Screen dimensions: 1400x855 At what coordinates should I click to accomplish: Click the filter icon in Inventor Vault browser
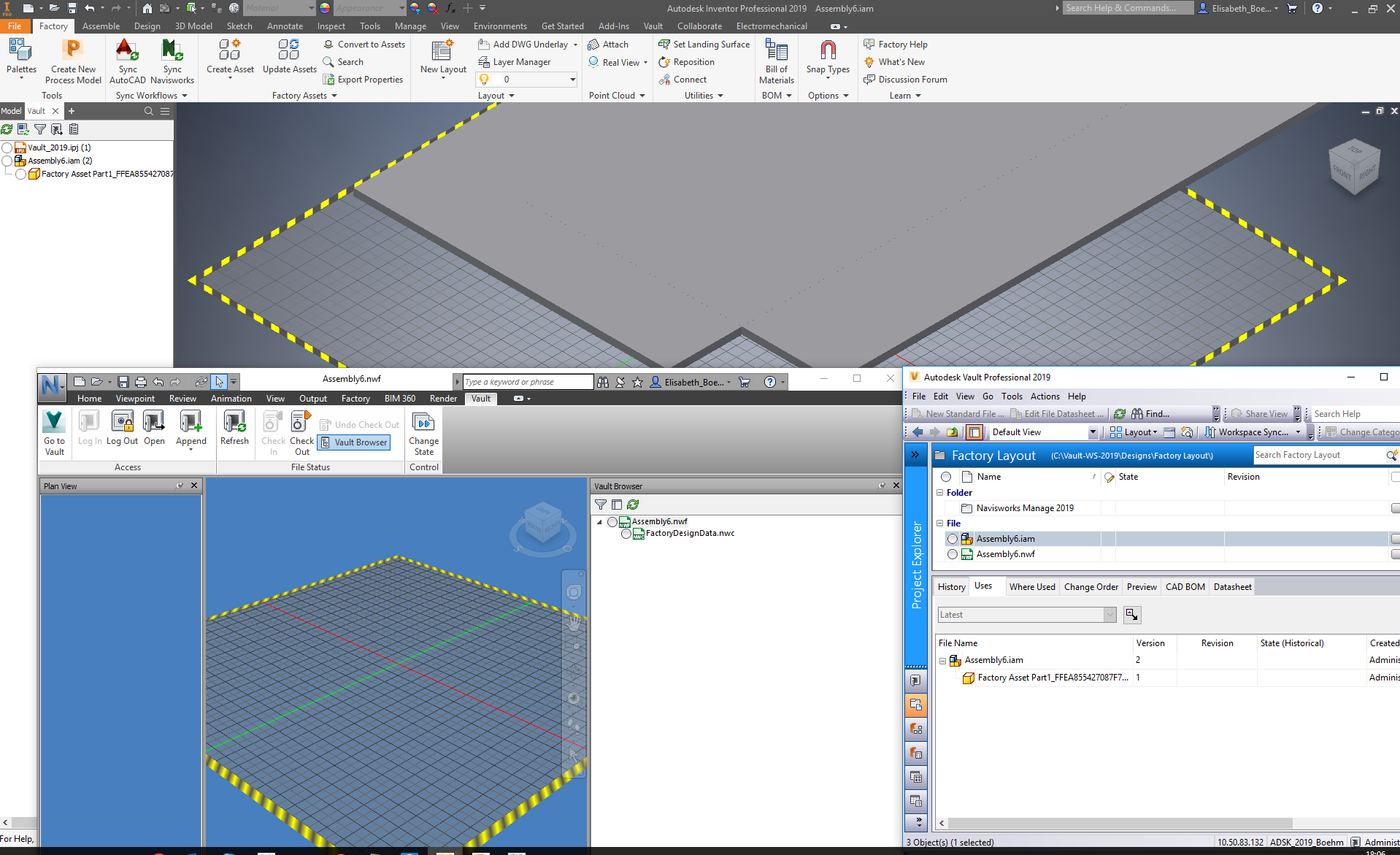pyautogui.click(x=40, y=129)
